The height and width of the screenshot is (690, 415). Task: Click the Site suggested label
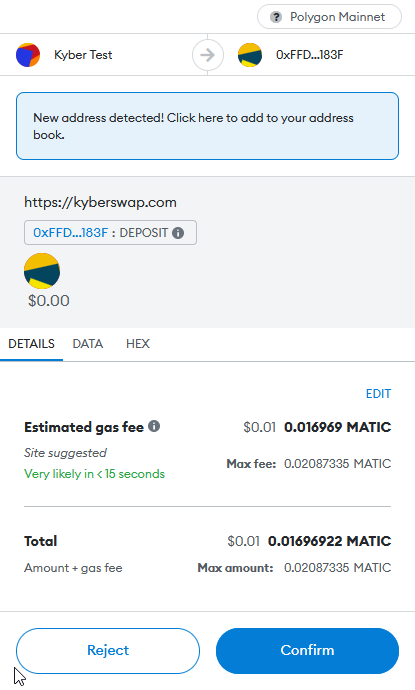65,453
